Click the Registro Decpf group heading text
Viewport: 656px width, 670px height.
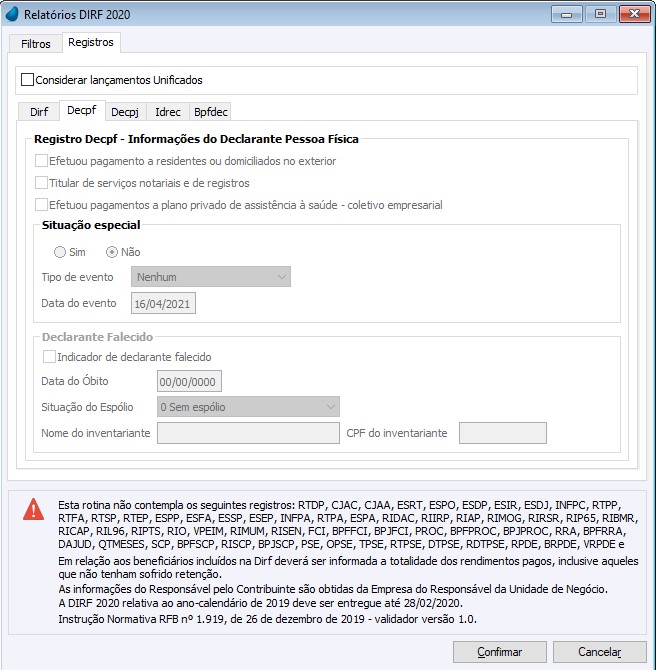pyautogui.click(x=196, y=139)
